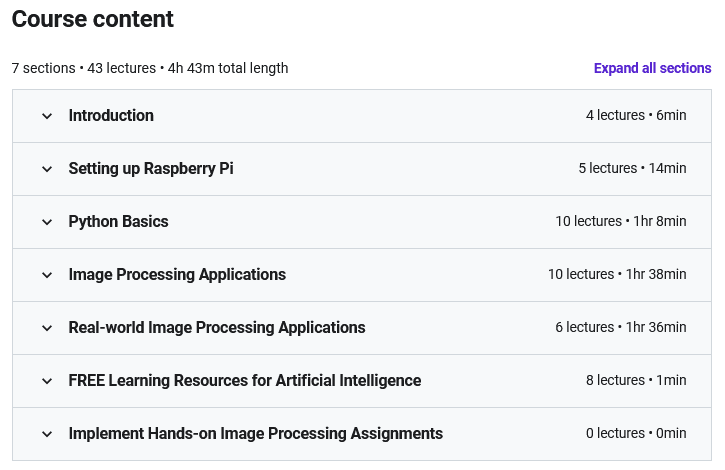Click chevron beside FREE Learning Resources section
This screenshot has height=470, width=725.
click(x=47, y=381)
